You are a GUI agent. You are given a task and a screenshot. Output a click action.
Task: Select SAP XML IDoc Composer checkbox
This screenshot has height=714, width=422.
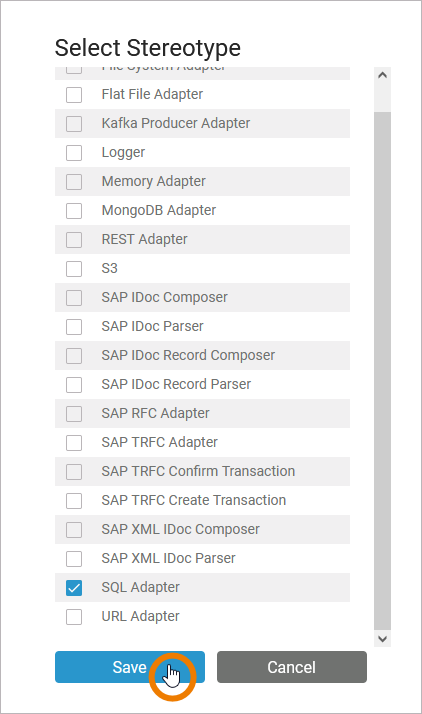74,530
